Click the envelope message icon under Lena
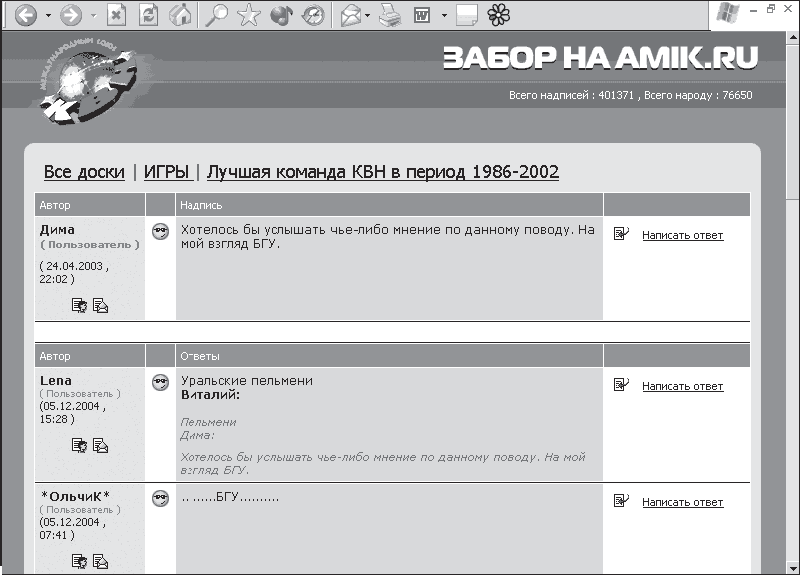 (101, 446)
